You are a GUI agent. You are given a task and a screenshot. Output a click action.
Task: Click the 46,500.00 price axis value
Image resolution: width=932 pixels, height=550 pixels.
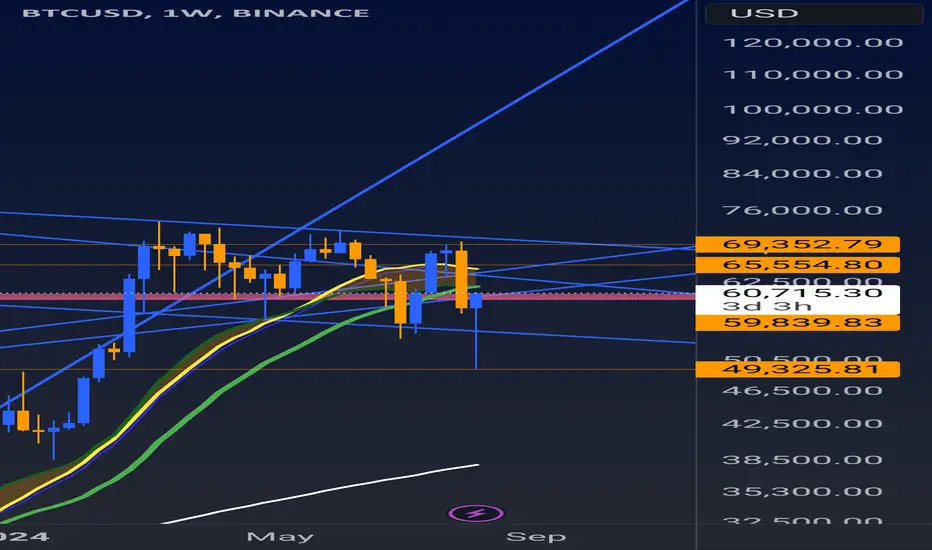[802, 391]
